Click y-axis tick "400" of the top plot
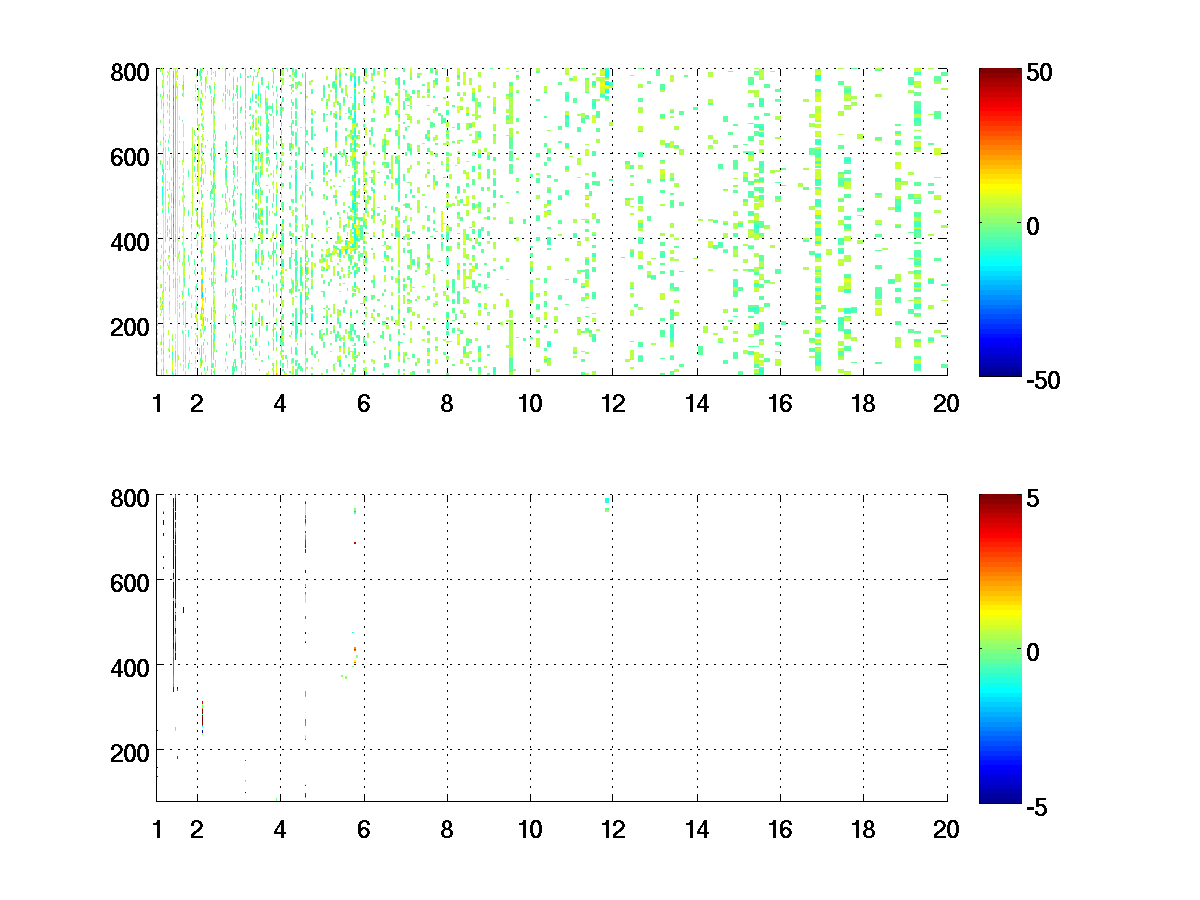 coord(130,241)
